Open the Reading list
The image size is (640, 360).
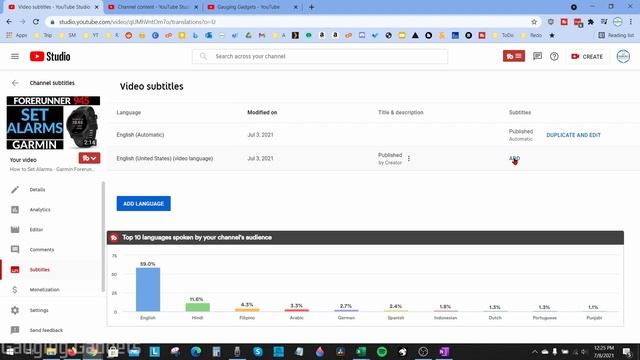click(x=616, y=36)
